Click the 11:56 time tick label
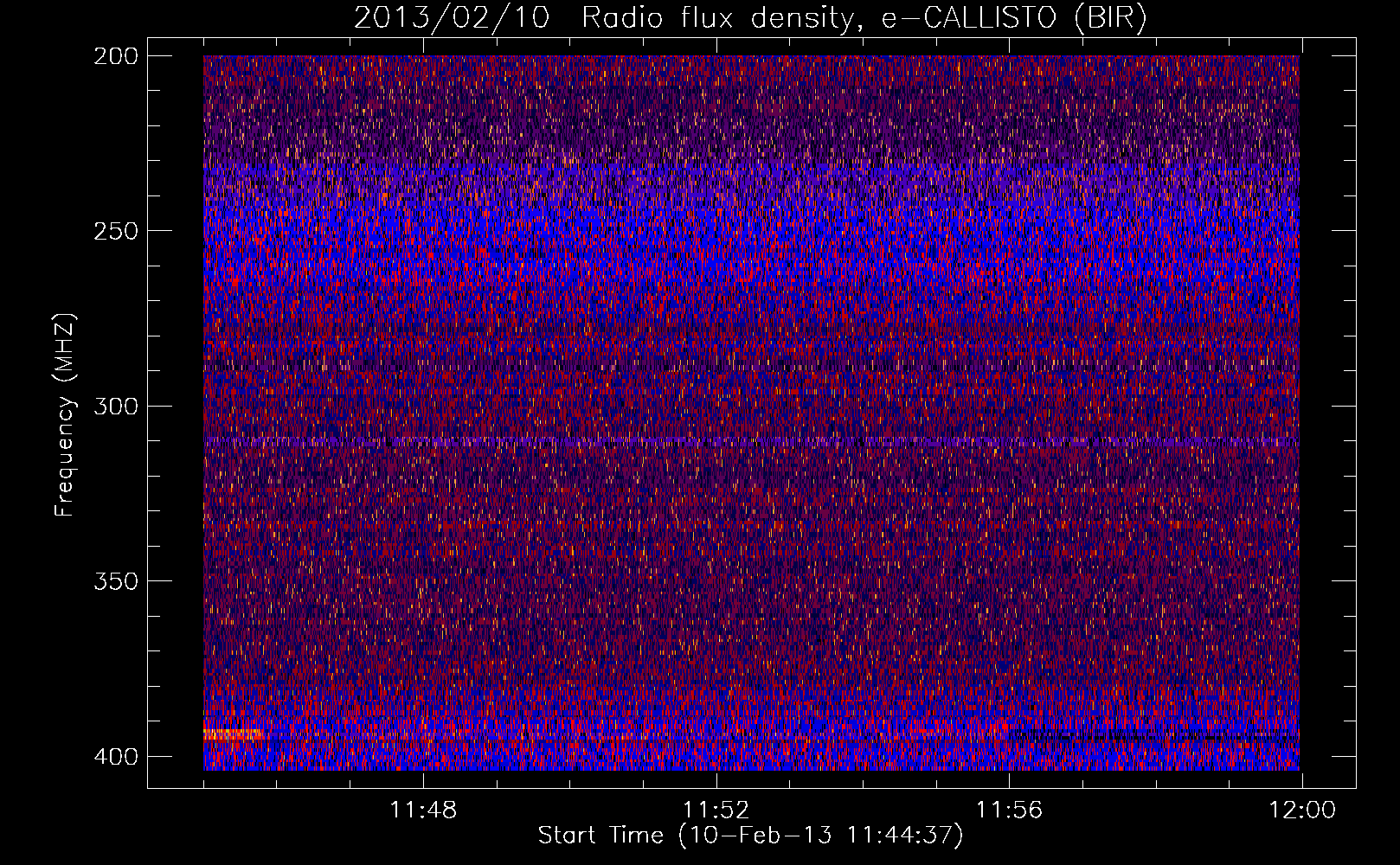Screen dimensions: 1400x865 [1009, 811]
